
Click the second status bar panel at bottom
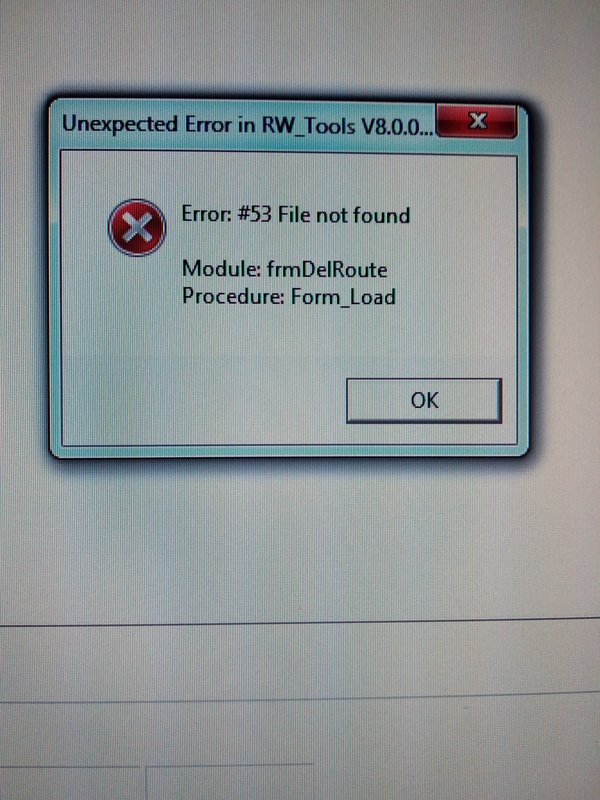coord(230,782)
